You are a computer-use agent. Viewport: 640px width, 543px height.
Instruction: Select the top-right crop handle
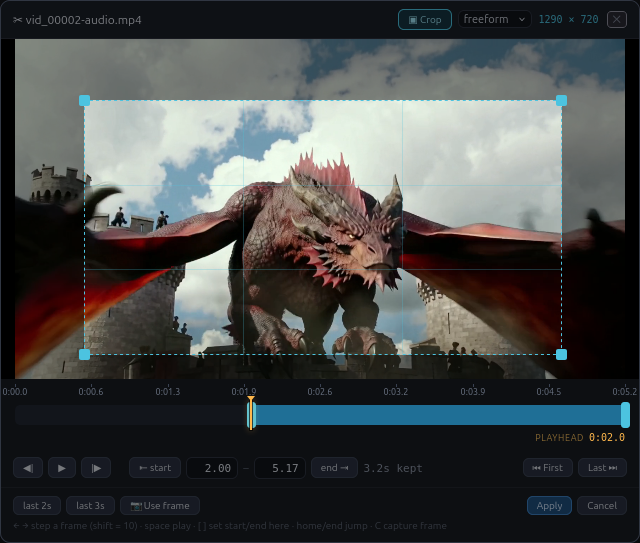tap(562, 100)
